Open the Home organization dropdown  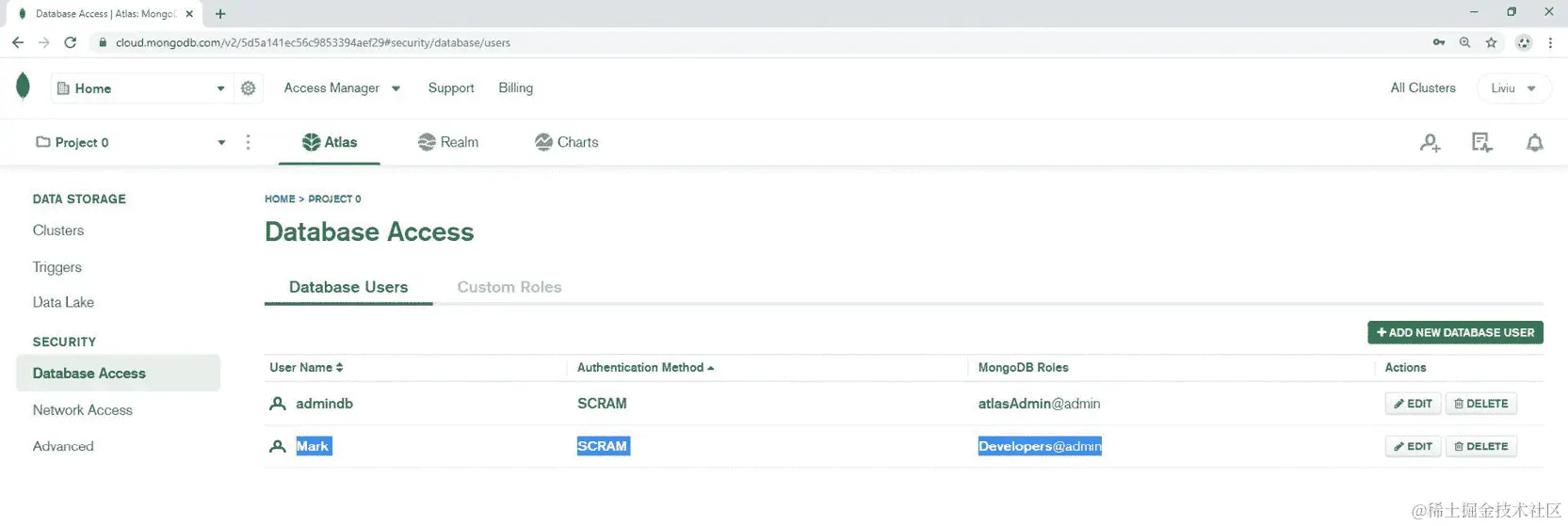[140, 88]
